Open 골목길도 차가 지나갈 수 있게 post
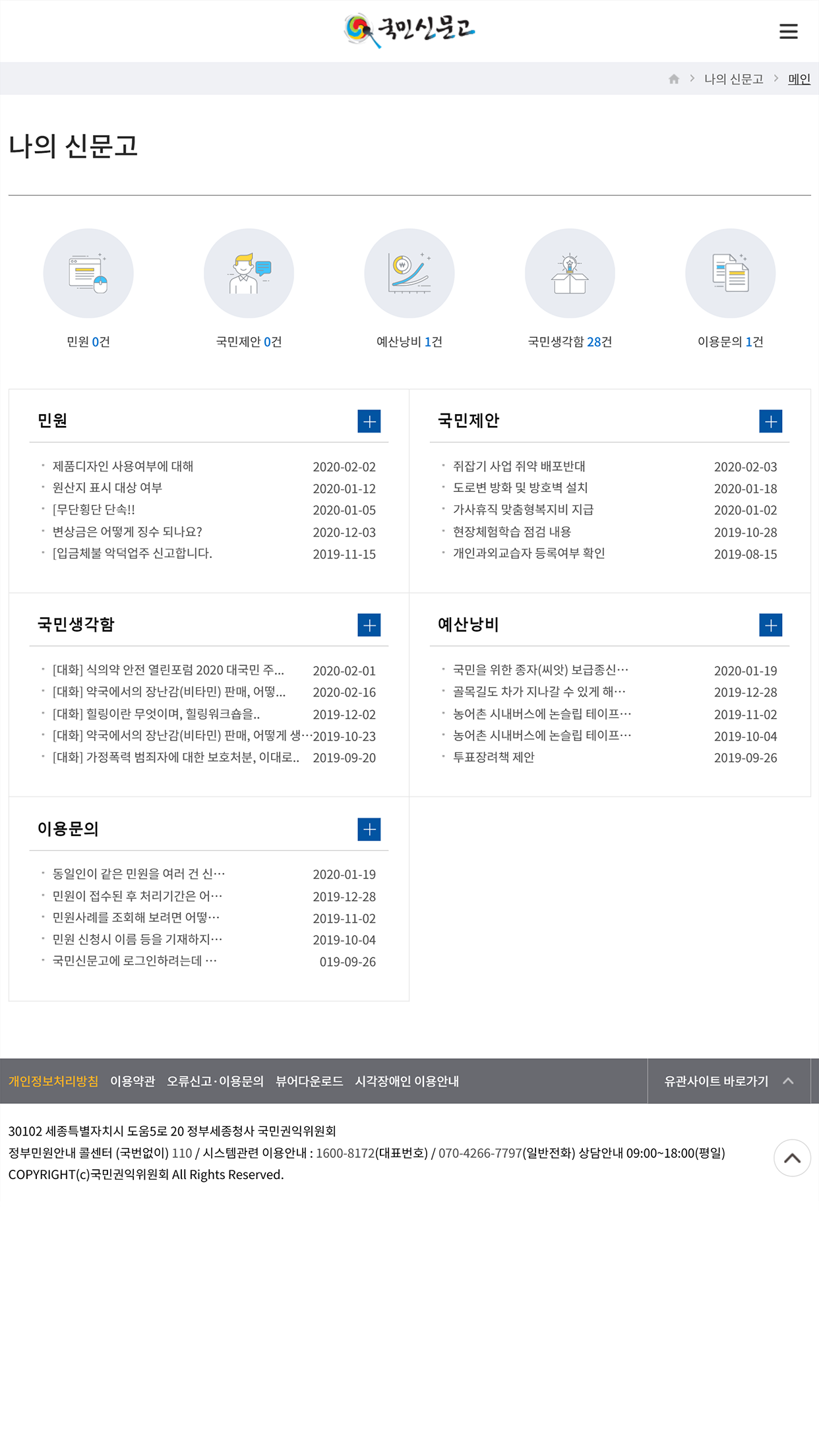 (x=539, y=692)
